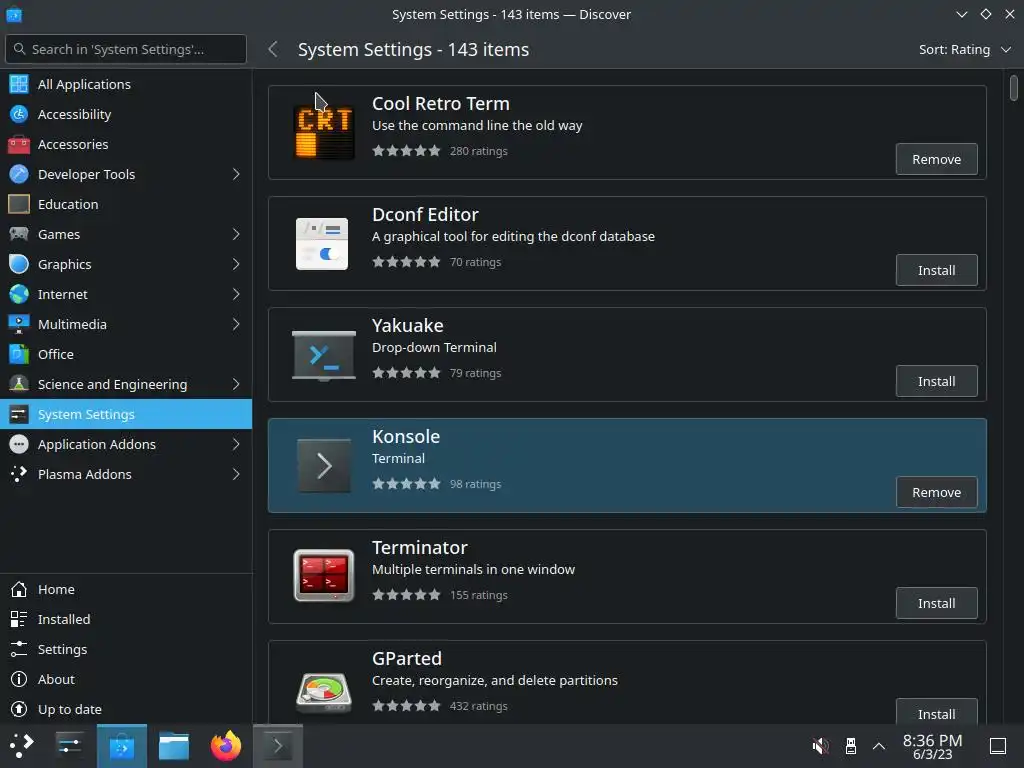
Task: Click the show desktop icon
Action: click(998, 746)
